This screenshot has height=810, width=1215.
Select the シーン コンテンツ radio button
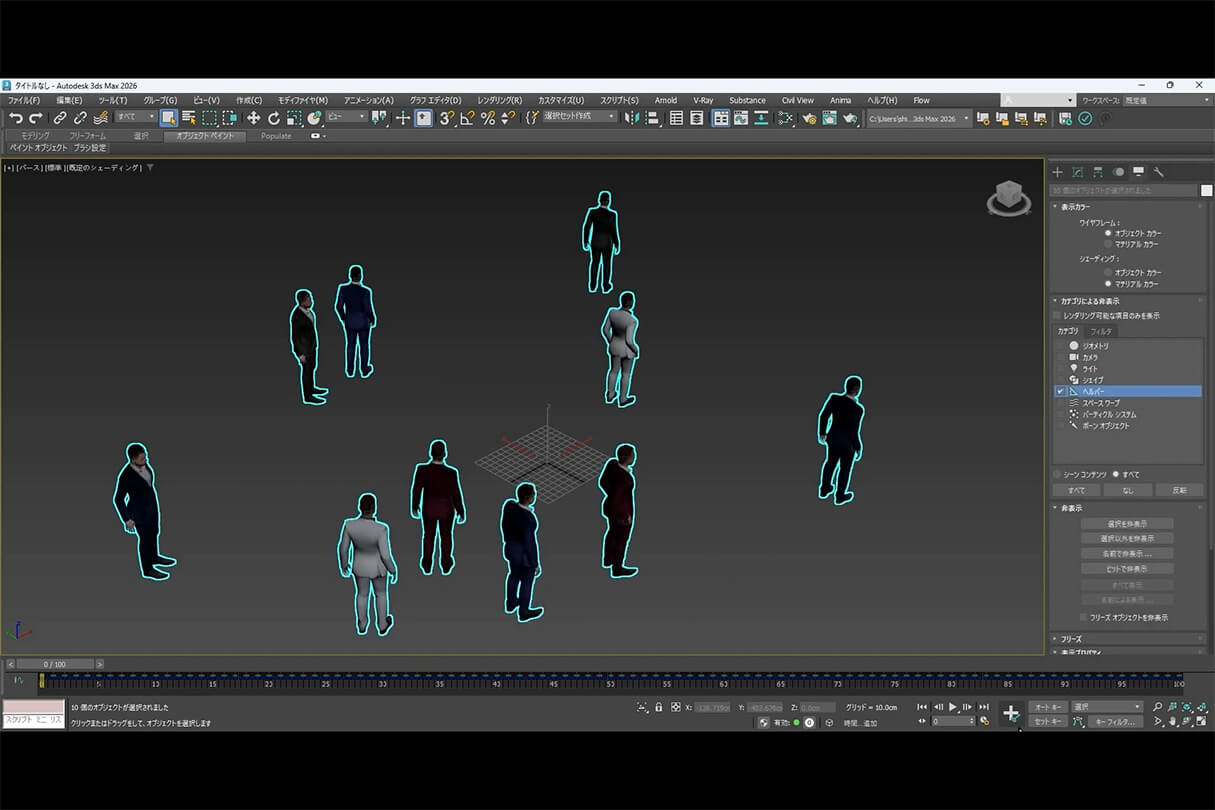1057,474
